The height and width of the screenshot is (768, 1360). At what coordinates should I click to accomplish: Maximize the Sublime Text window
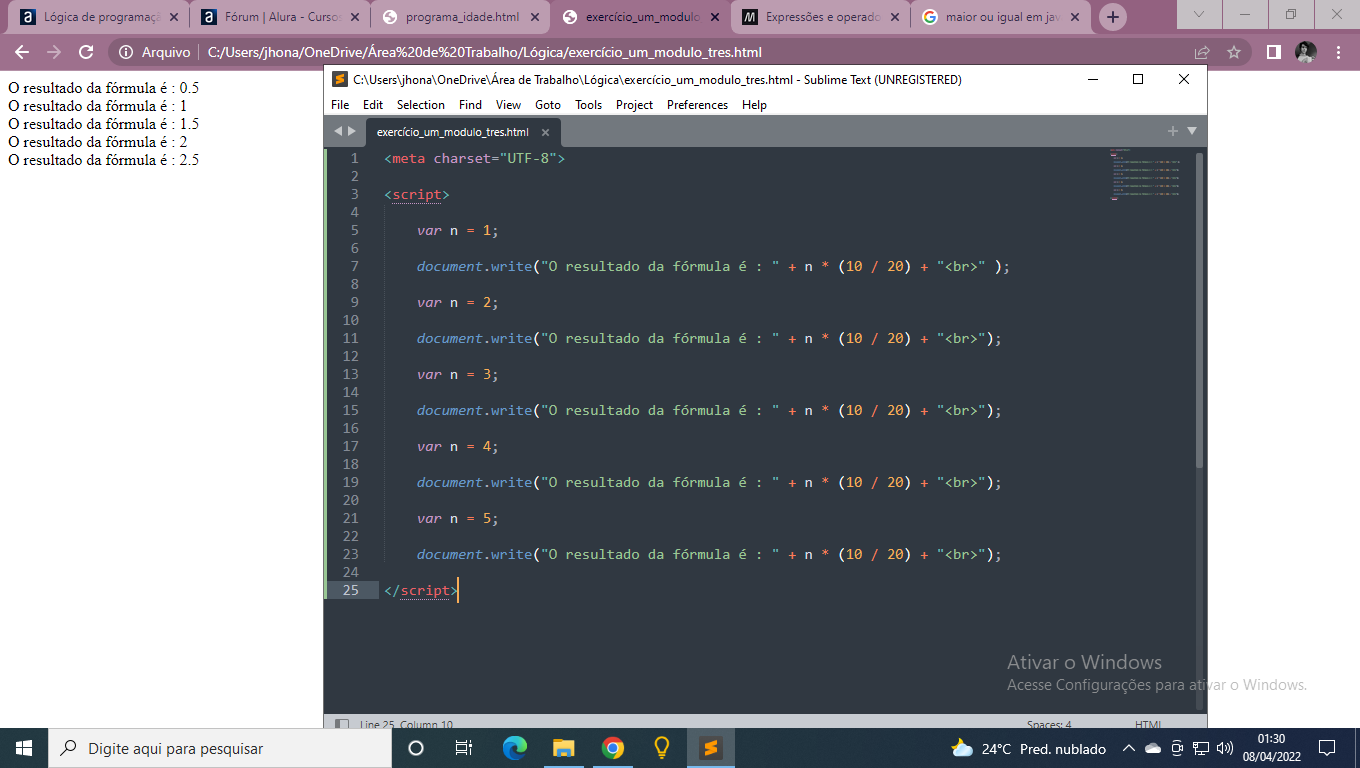(1138, 80)
